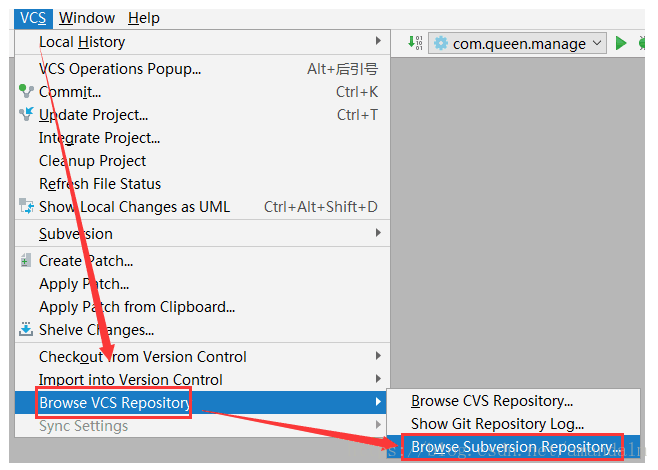Click the Shelve Changes download icon
The width and height of the screenshot is (658, 470).
[26, 329]
